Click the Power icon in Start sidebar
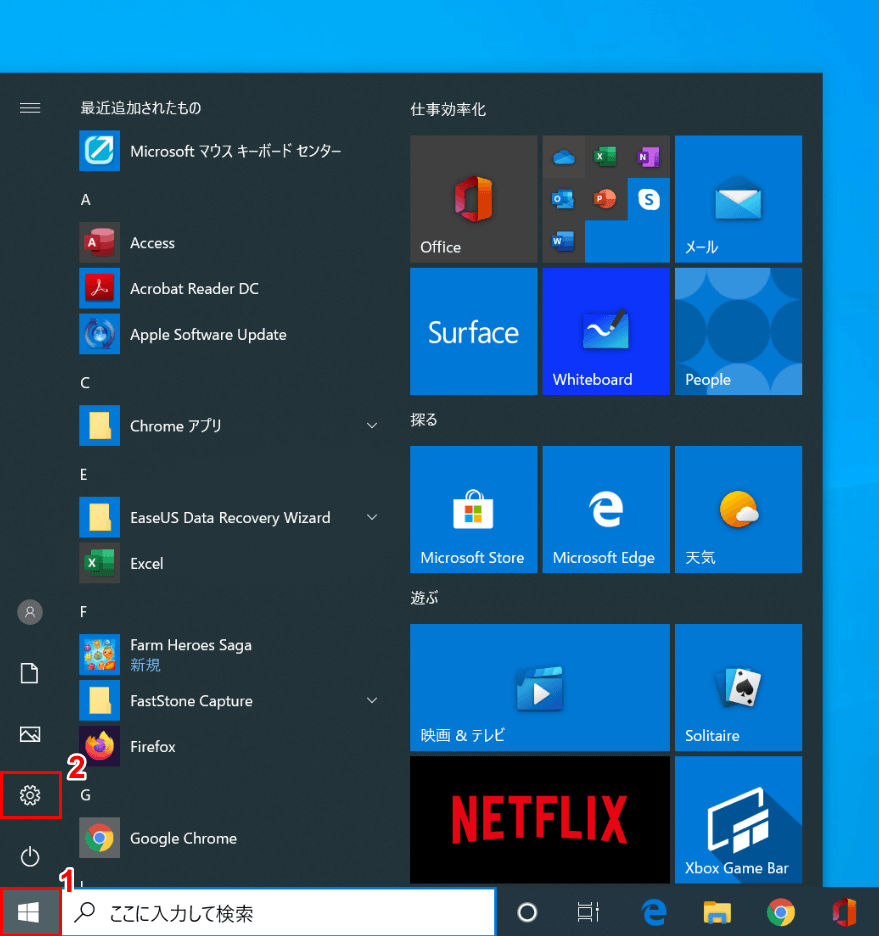 (x=30, y=857)
